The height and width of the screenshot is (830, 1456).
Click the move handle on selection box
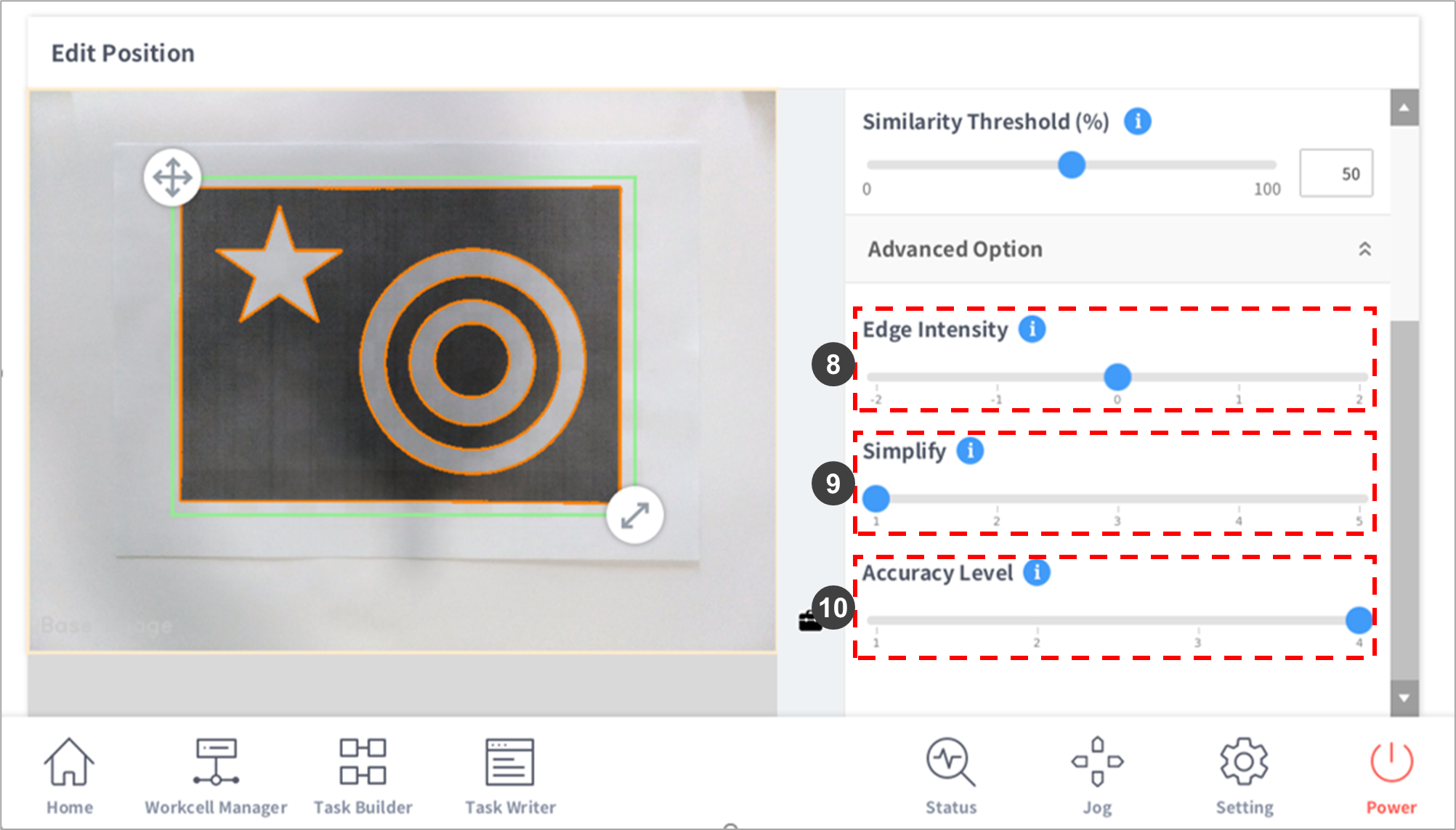click(x=172, y=177)
